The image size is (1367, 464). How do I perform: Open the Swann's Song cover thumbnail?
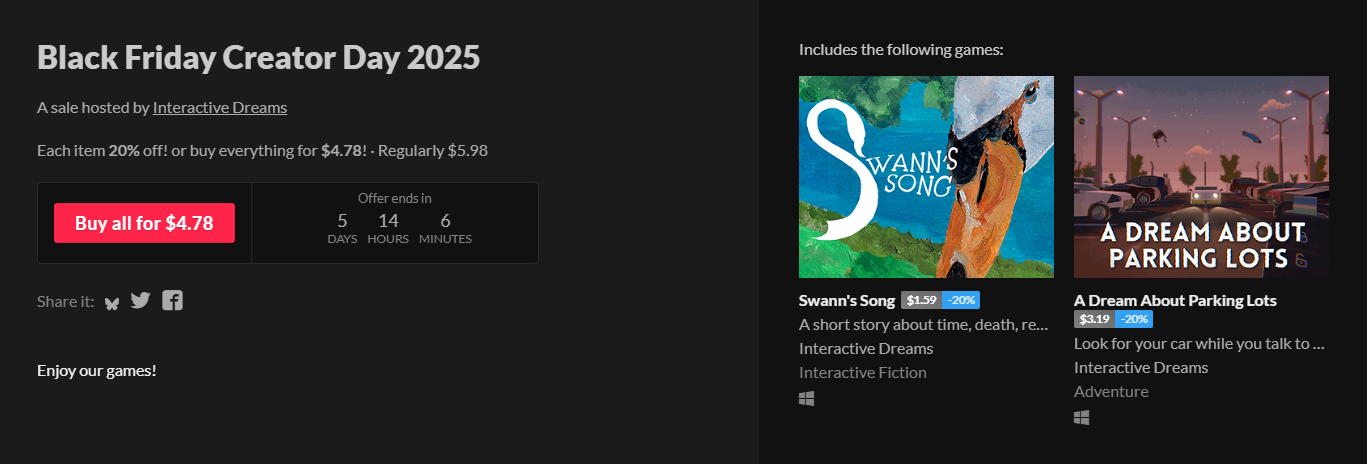click(x=926, y=177)
